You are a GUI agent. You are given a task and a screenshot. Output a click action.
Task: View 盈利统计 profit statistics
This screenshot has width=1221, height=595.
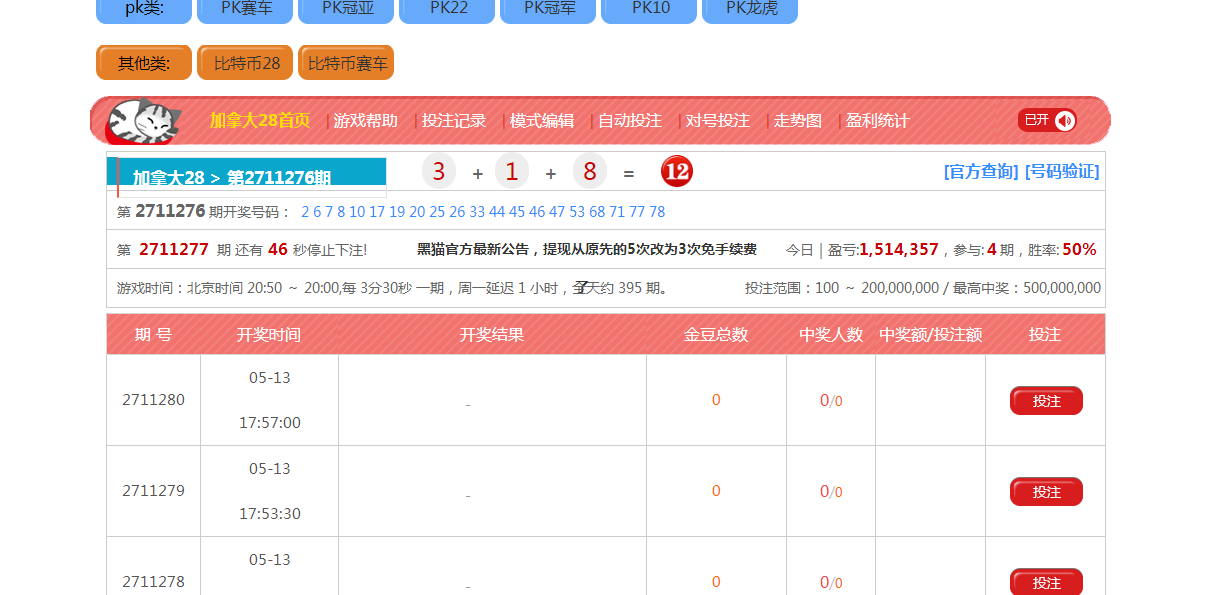(877, 121)
